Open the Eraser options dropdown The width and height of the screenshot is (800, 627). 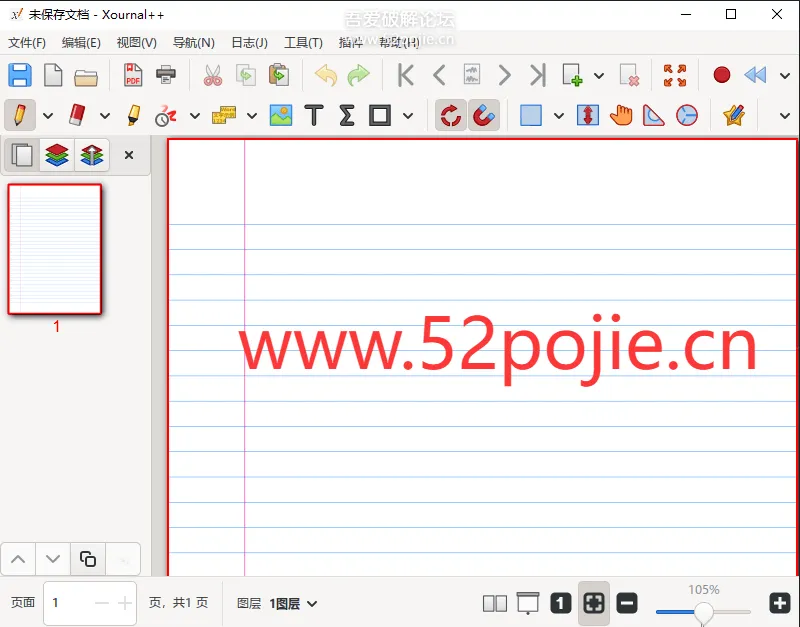coord(105,116)
